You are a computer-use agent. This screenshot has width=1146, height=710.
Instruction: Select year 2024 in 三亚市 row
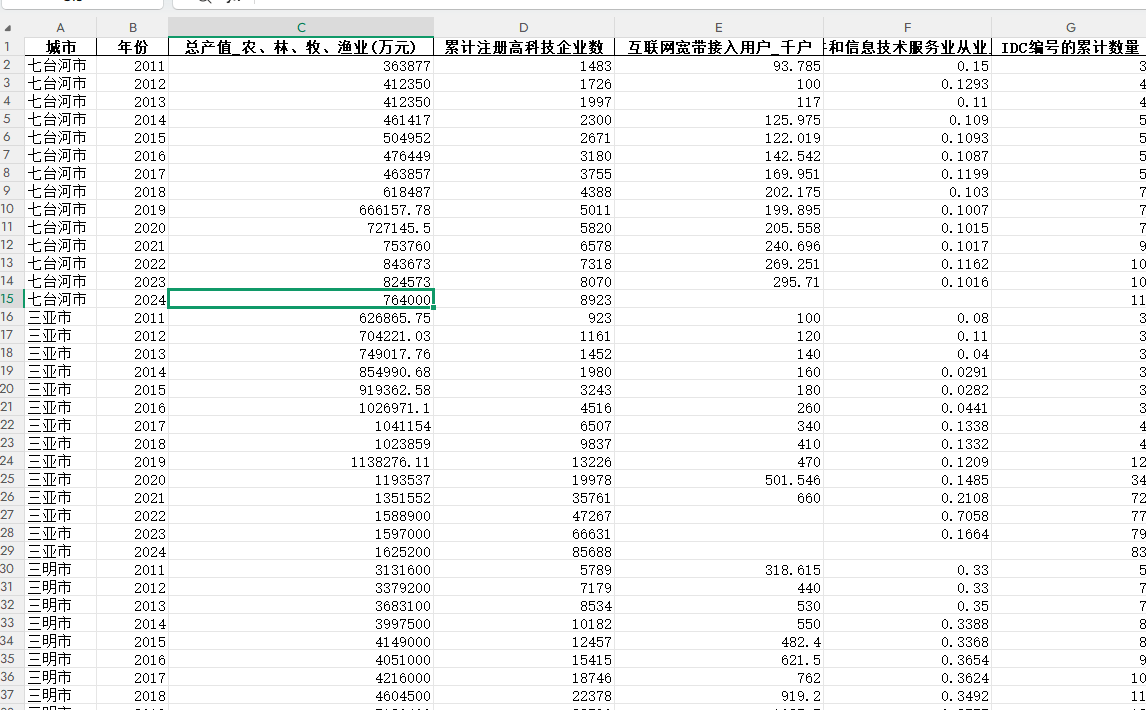pos(132,551)
